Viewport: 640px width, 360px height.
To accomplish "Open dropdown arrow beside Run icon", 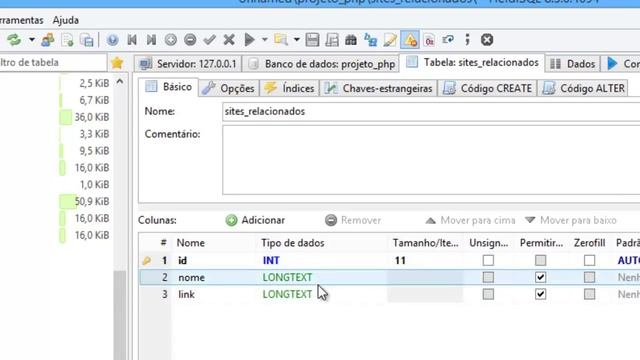I will coord(264,40).
